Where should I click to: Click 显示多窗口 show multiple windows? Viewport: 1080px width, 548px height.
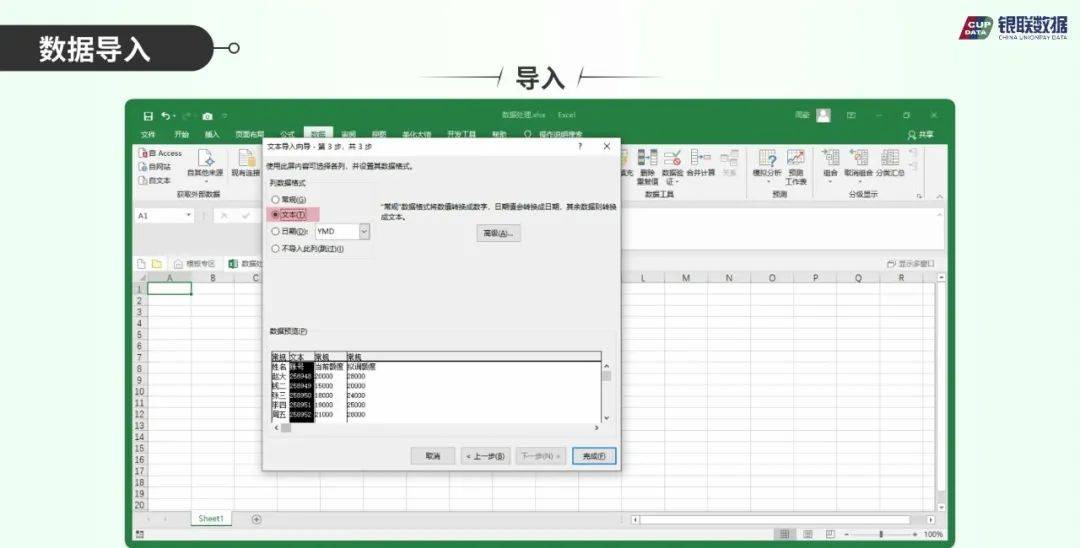coord(911,264)
